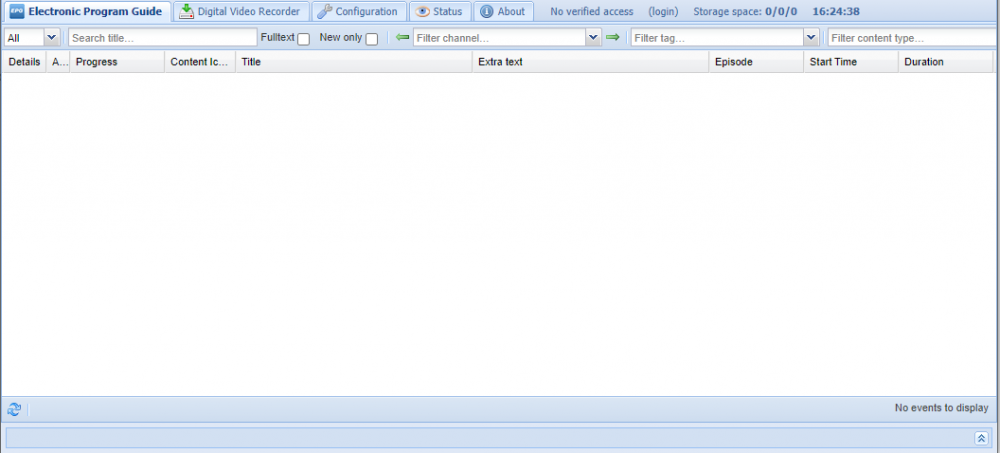Switch to the Status tab

[439, 11]
